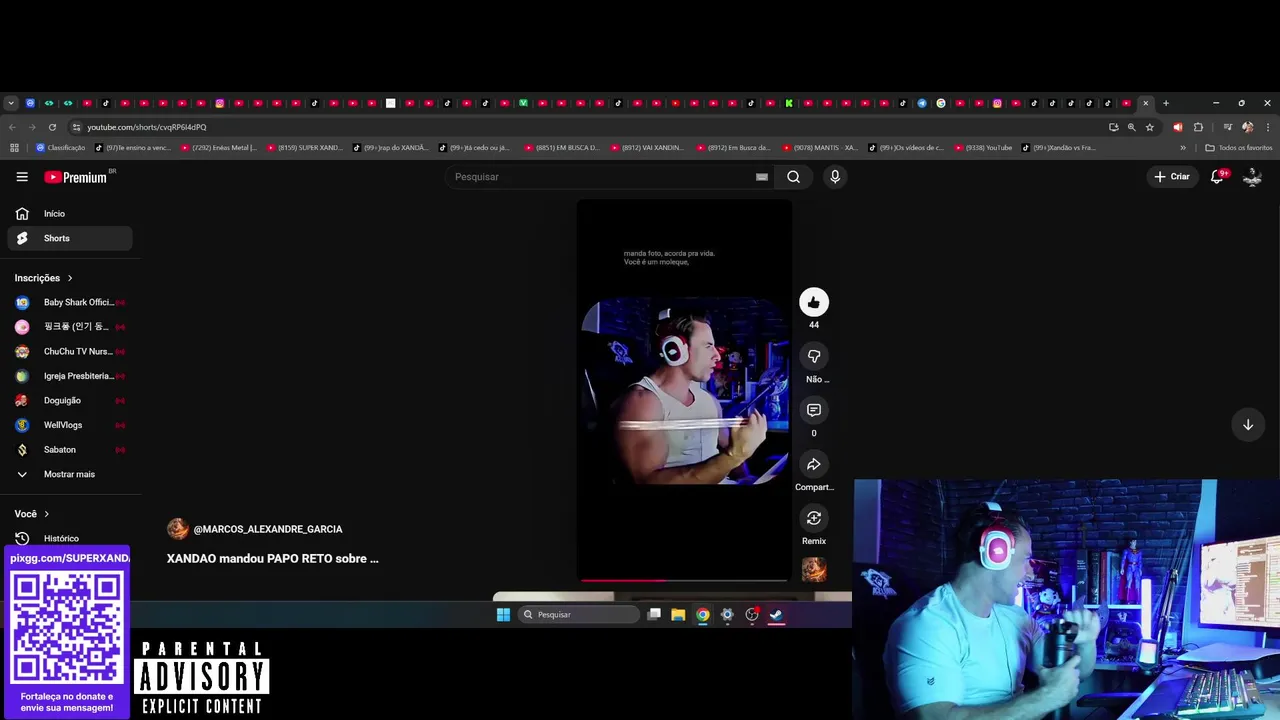
Task: Open Sabaton channel
Action: tap(70, 450)
